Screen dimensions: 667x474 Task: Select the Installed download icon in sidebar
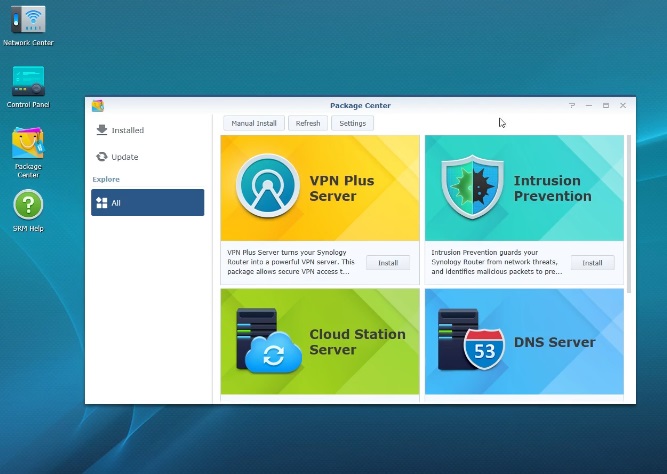102,130
